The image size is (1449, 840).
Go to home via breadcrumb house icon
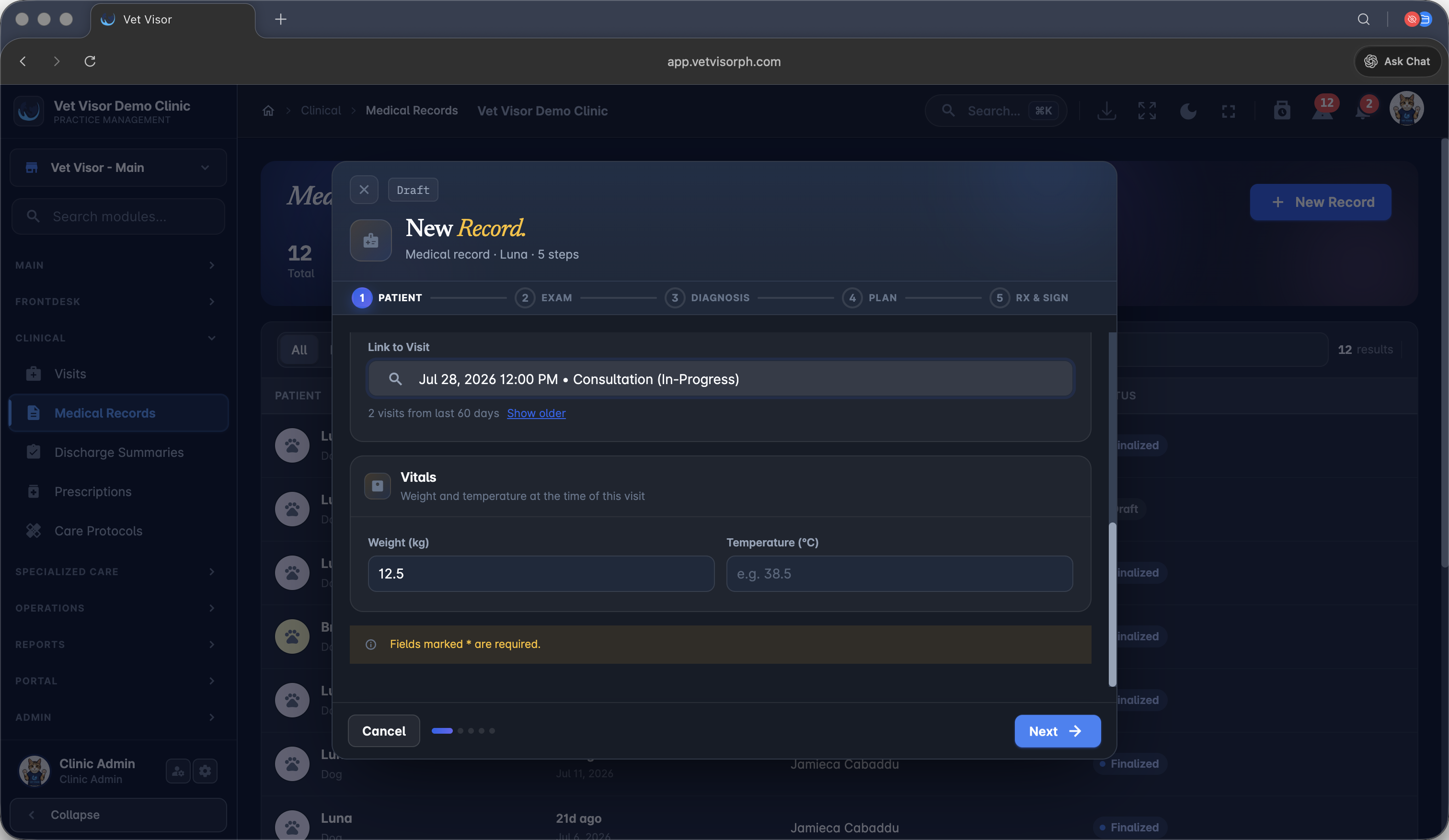[268, 110]
